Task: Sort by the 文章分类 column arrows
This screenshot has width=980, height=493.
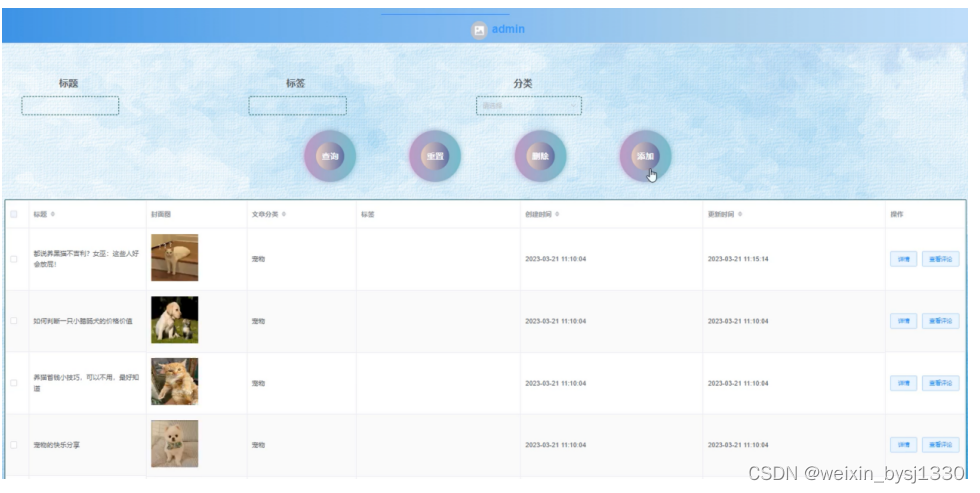Action: point(284,214)
